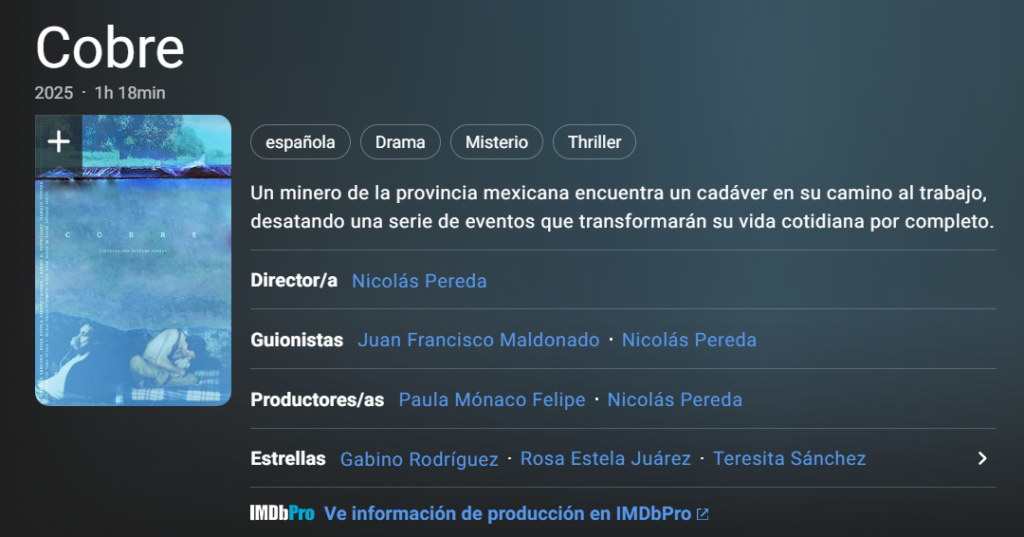View Rosa Estela Juárez's profile
This screenshot has height=537, width=1024.
606,459
